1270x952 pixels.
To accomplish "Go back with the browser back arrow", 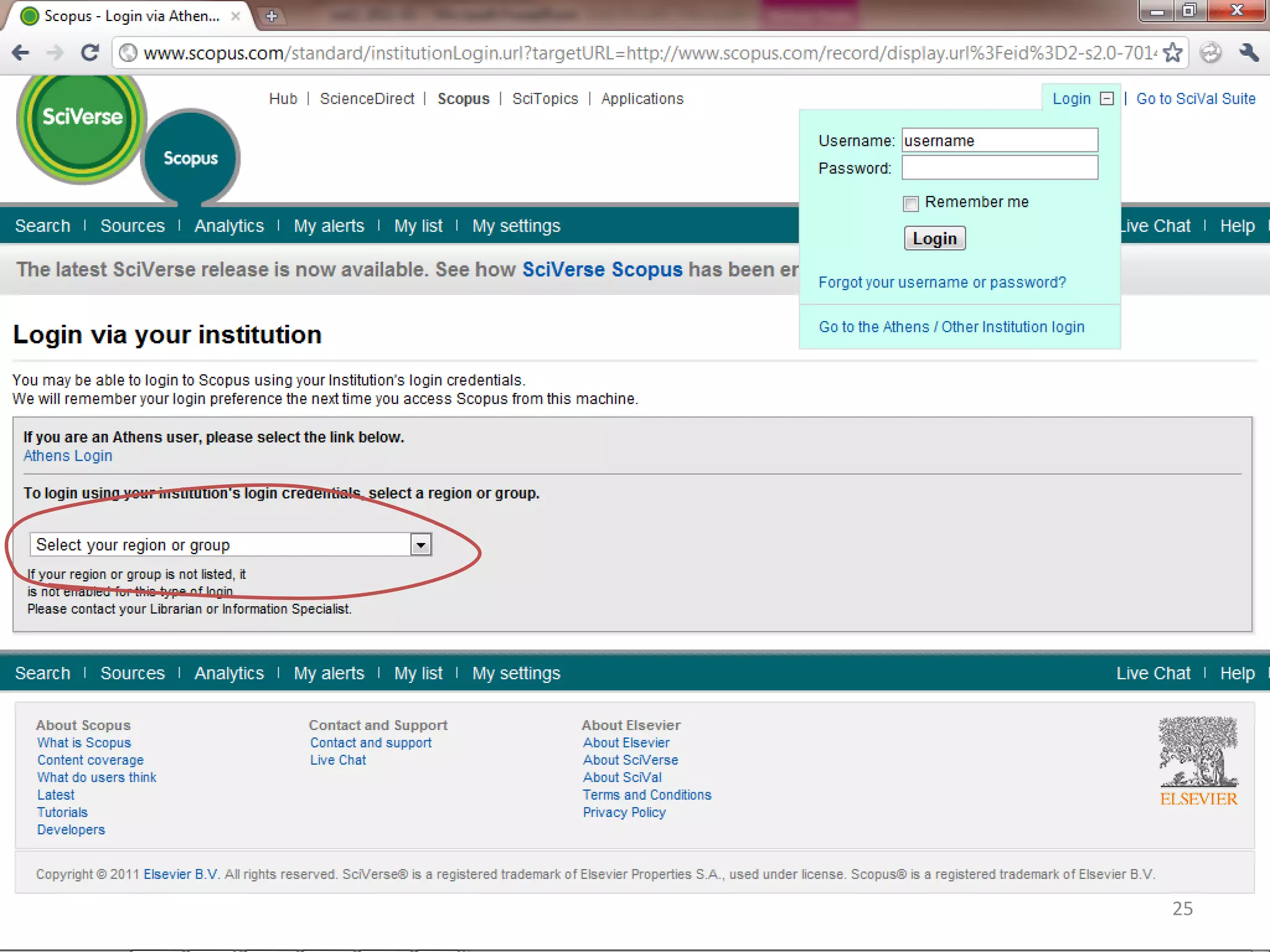I will click(20, 53).
